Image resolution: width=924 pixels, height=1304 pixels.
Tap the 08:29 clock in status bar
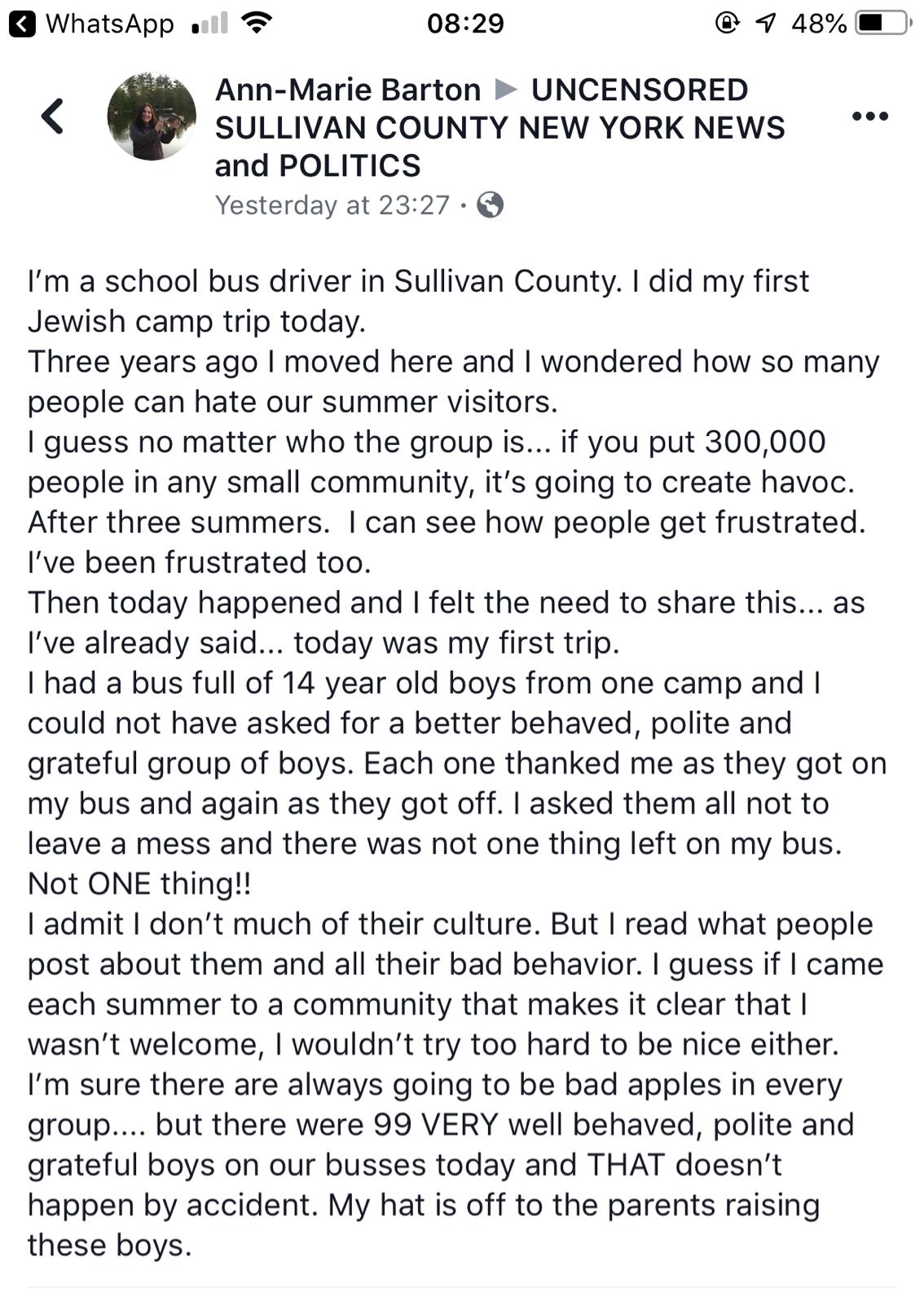465,23
